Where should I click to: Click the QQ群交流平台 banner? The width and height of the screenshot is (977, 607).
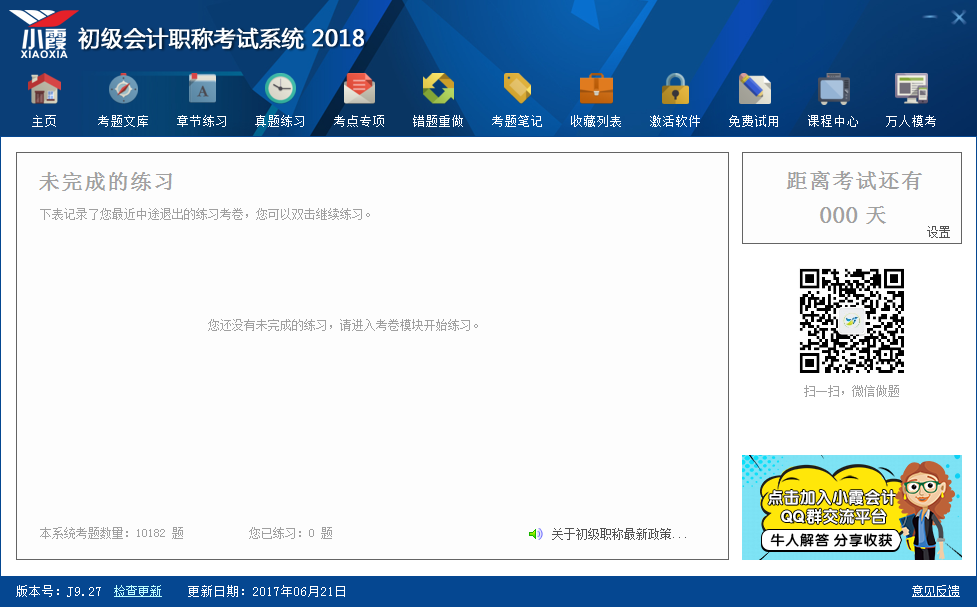point(851,507)
